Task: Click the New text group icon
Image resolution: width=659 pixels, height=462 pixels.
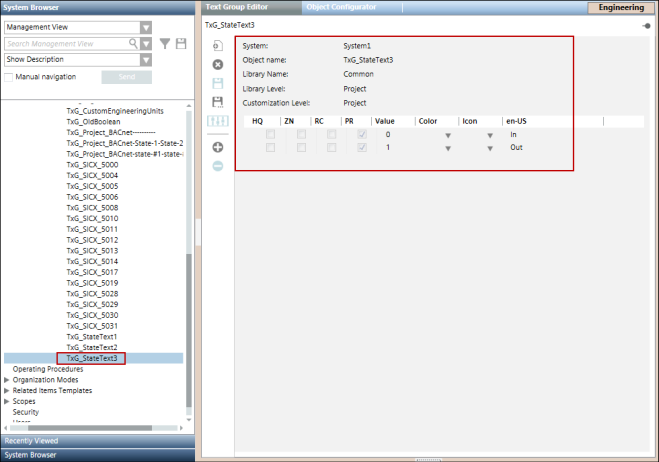Action: (218, 47)
